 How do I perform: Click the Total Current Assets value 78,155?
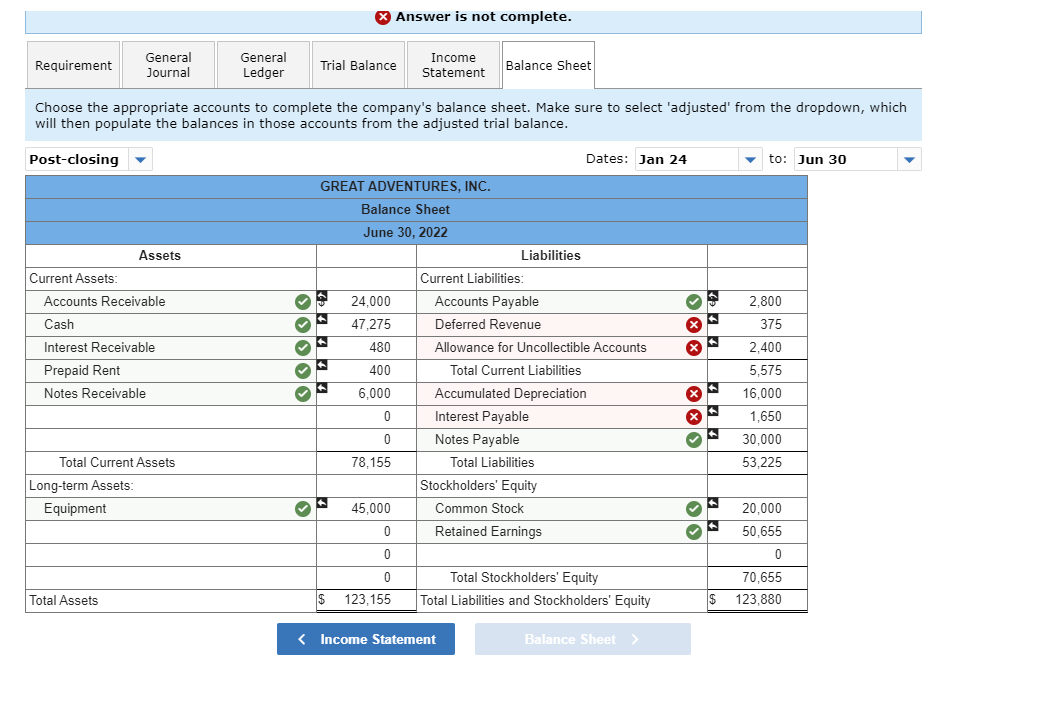point(370,462)
